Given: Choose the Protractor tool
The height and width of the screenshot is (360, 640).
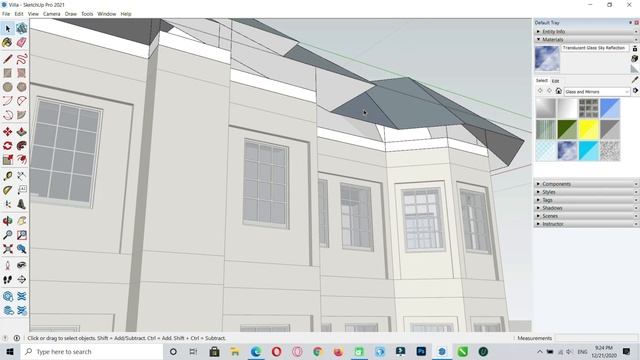Looking at the screenshot, I should (x=8, y=190).
